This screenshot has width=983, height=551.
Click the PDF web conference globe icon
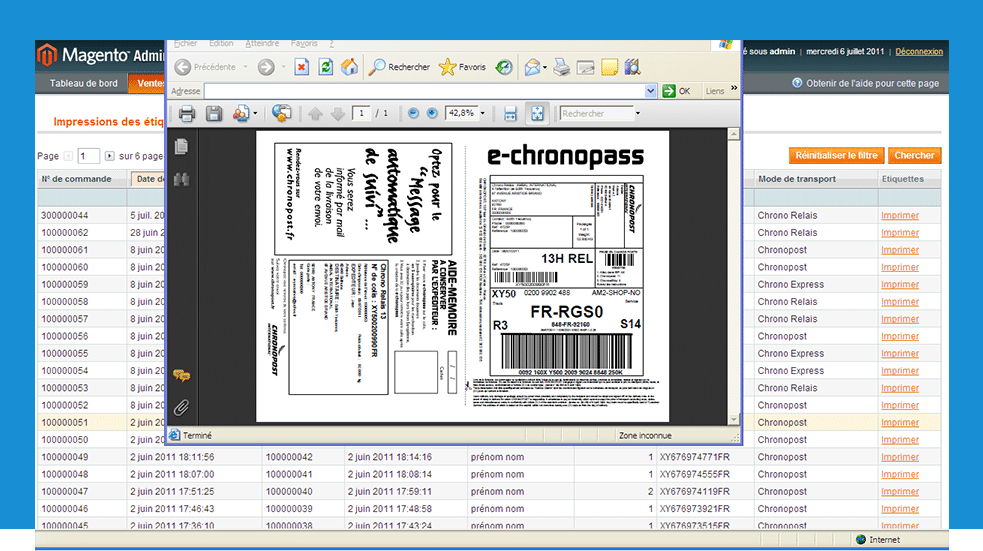[x=281, y=113]
